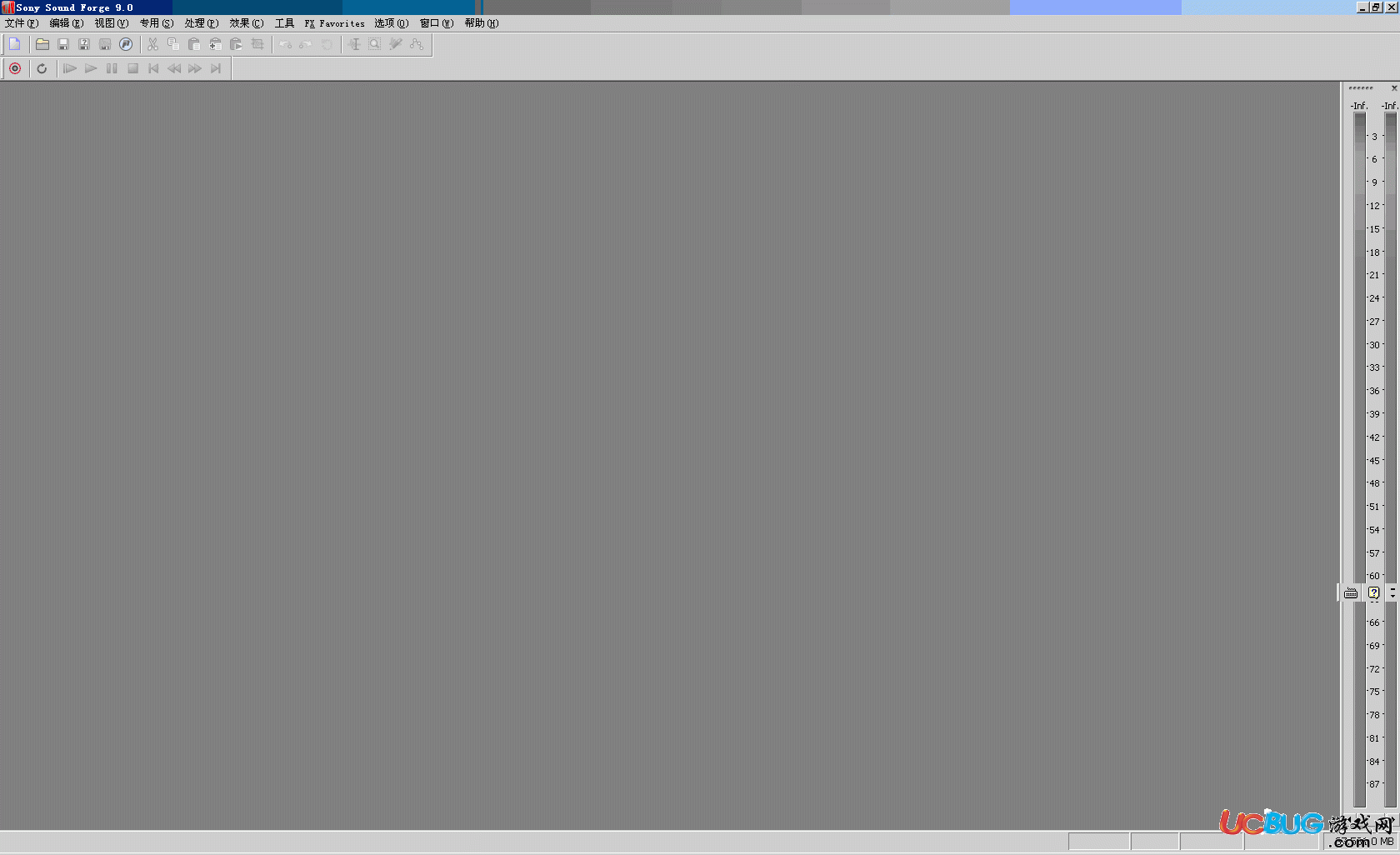Click the Copy icon

(x=173, y=44)
